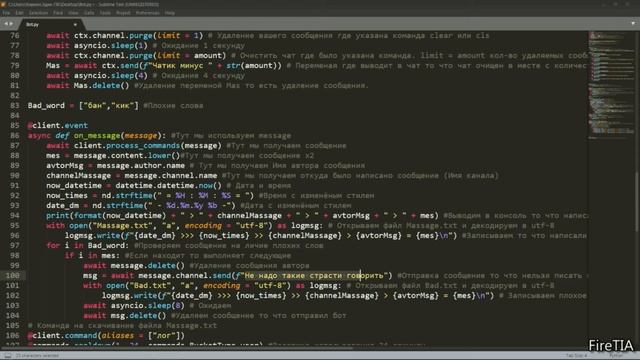Go to next tab with right arrow
Image resolution: width=640 pixels, height=360 pixels.
pyautogui.click(x=11, y=24)
